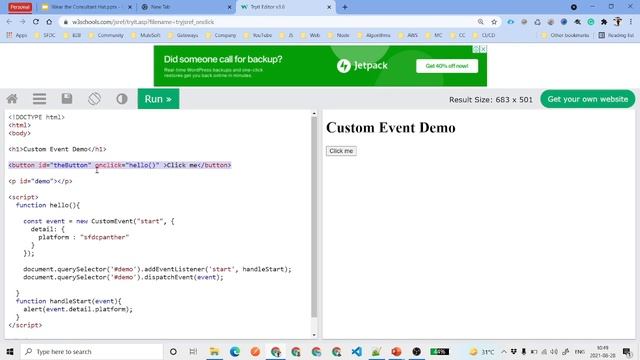This screenshot has height=360, width=640.
Task: Open the 31°C weather widget in the taskbar
Action: tap(482, 351)
